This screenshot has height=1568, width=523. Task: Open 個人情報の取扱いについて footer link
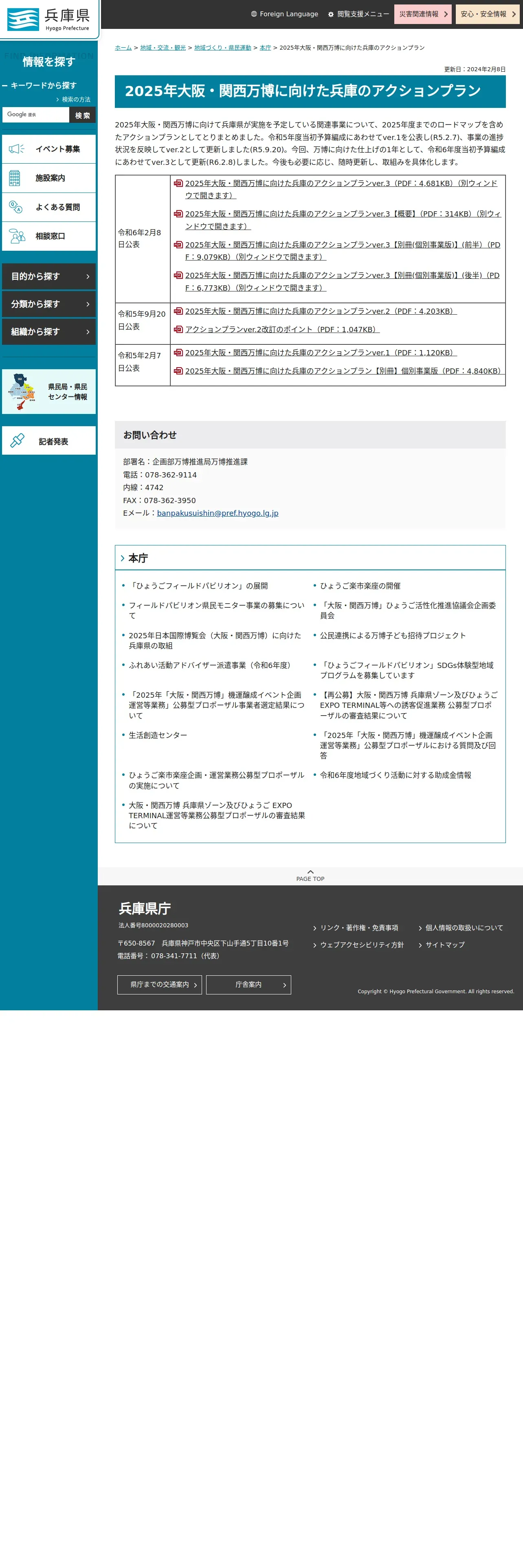pyautogui.click(x=465, y=928)
